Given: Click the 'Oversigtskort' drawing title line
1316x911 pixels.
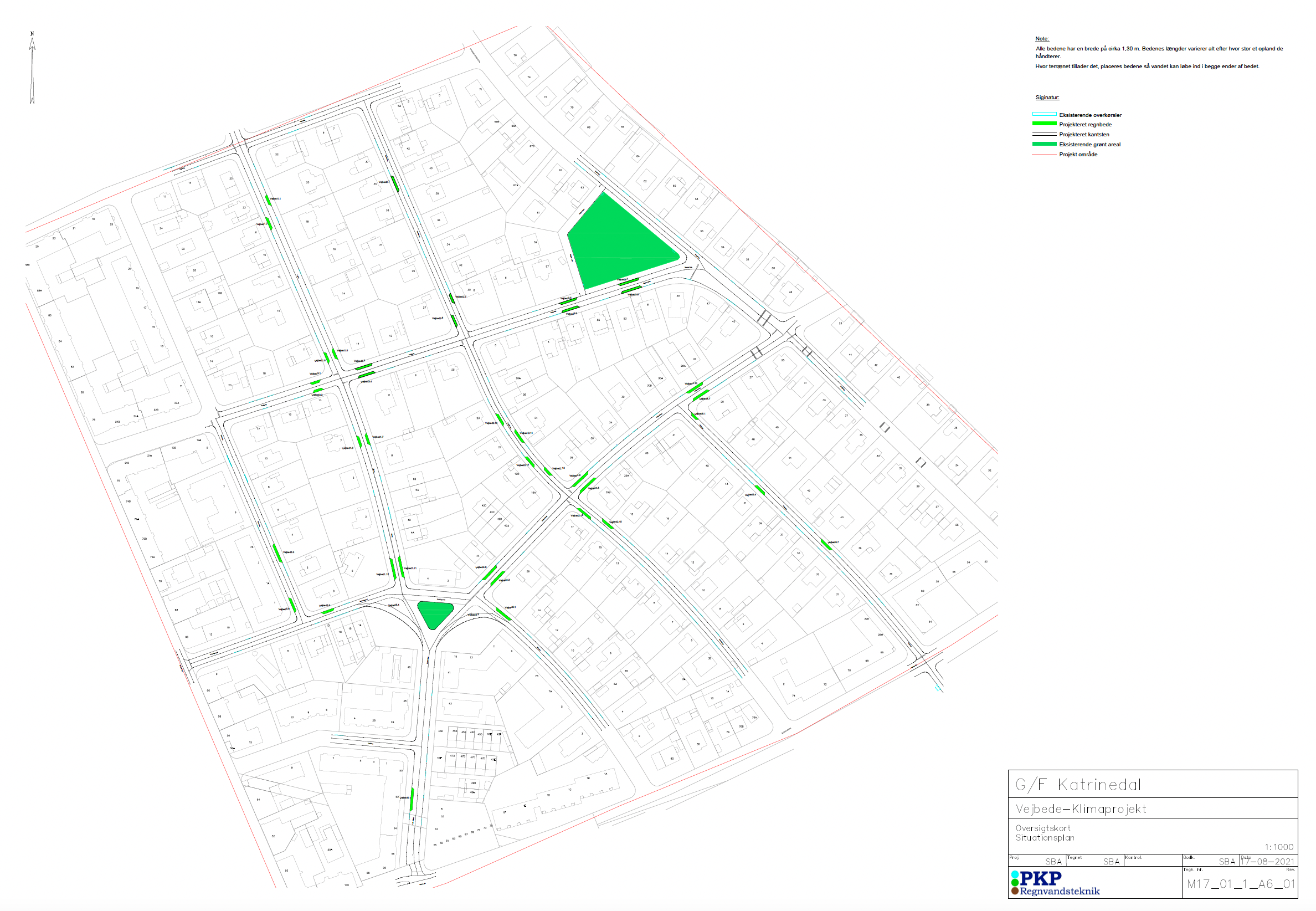Looking at the screenshot, I should tap(1043, 828).
